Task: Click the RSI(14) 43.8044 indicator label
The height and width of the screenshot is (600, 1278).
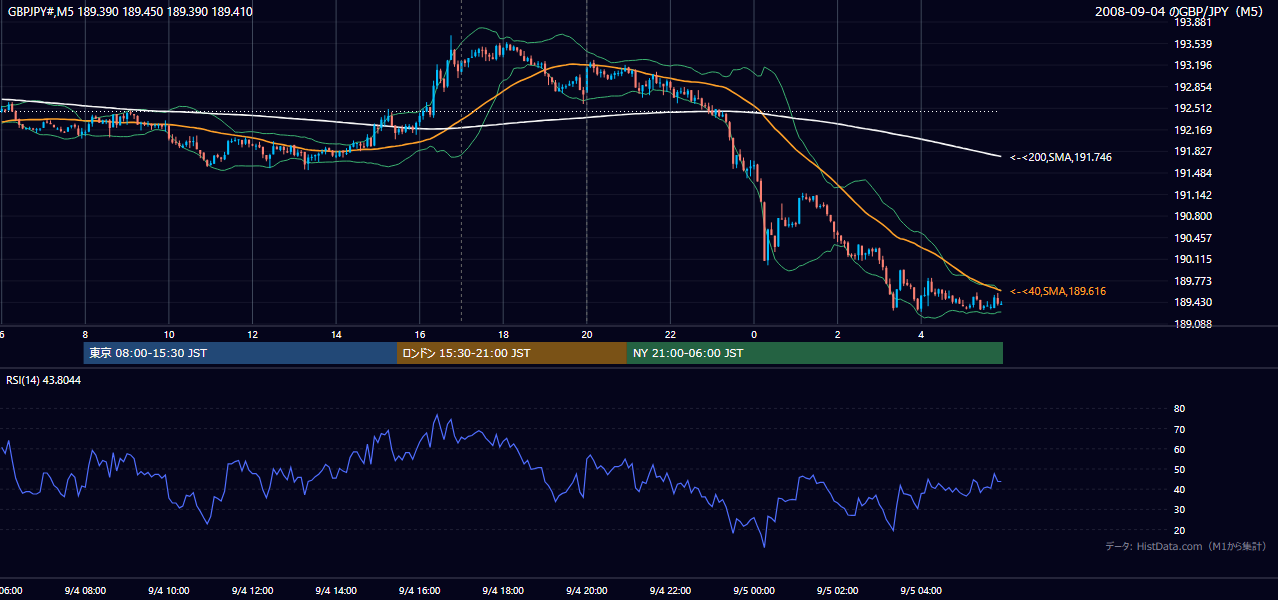Action: tap(44, 380)
